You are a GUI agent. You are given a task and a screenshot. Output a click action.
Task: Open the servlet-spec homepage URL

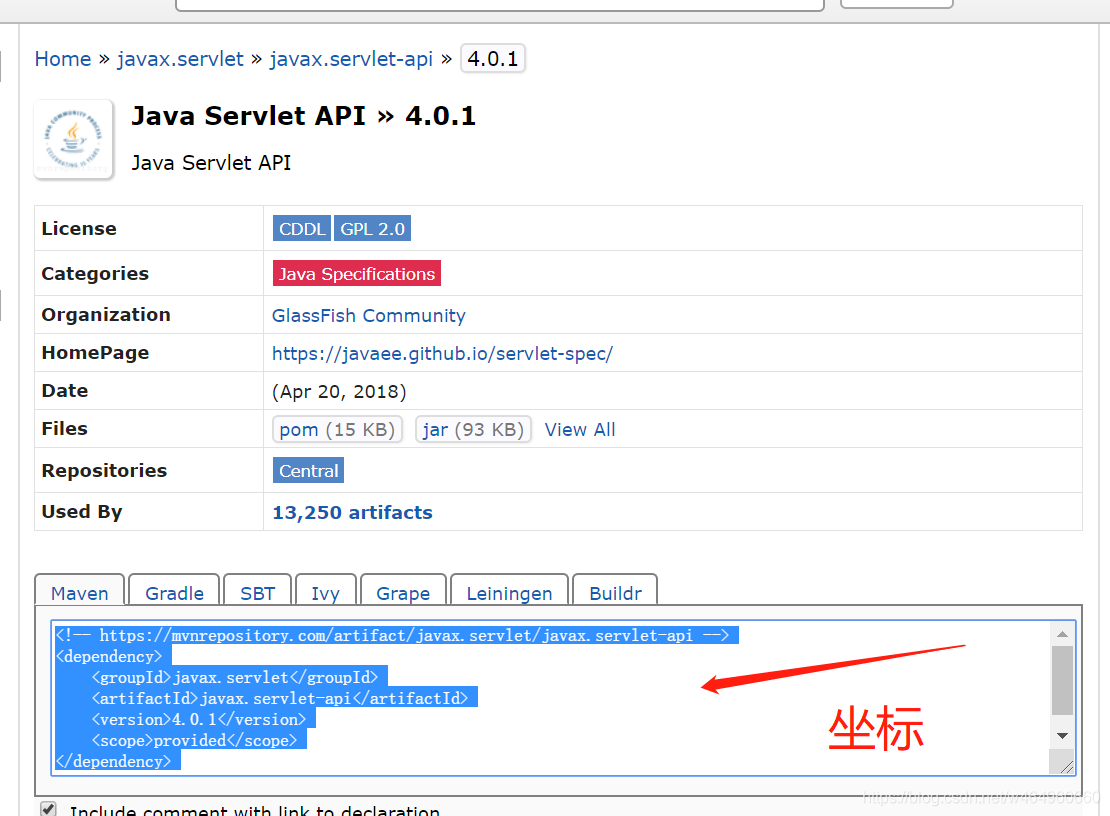tap(442, 353)
